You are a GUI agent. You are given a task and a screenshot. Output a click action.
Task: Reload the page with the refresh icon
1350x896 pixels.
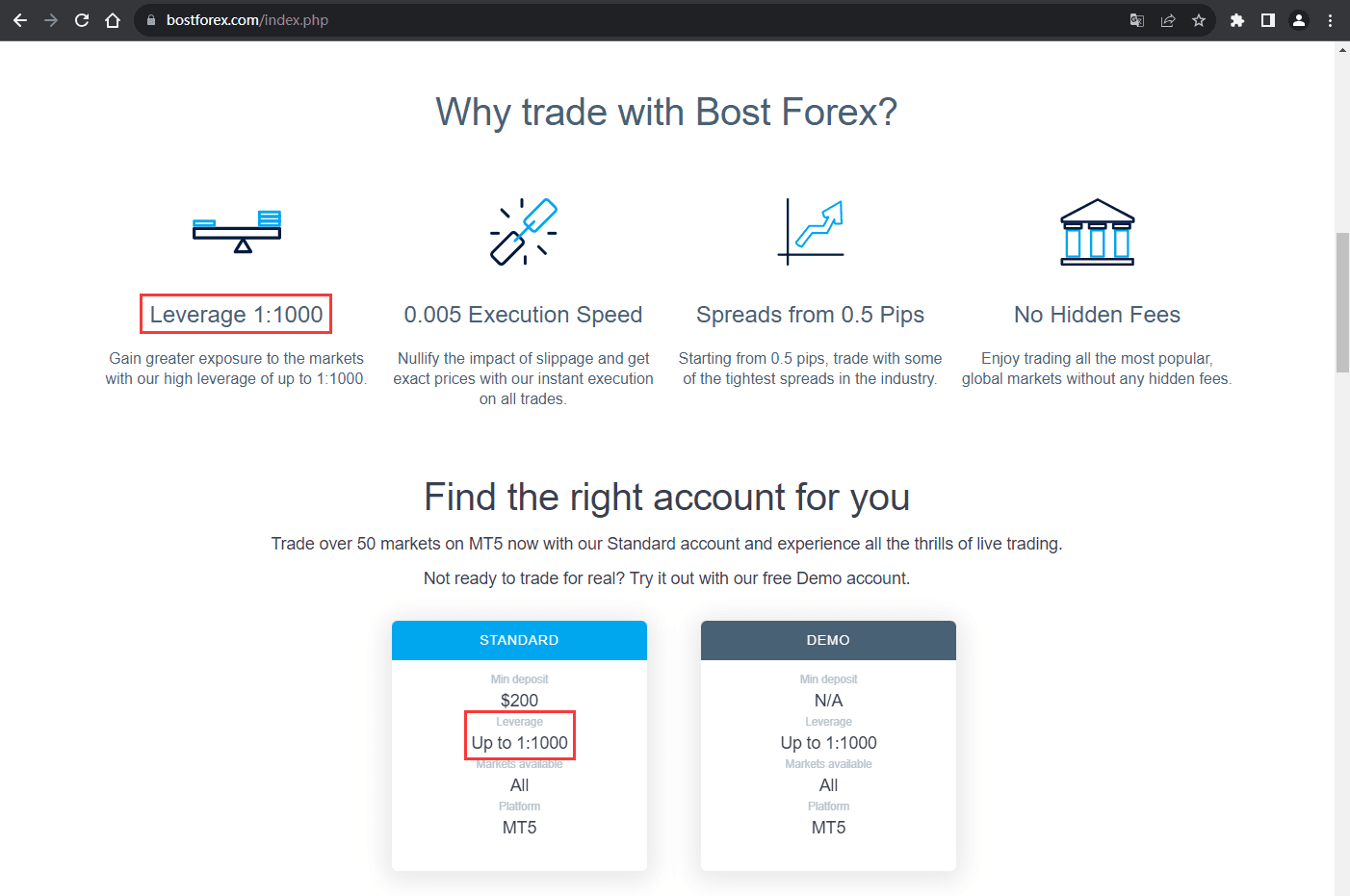click(x=82, y=20)
